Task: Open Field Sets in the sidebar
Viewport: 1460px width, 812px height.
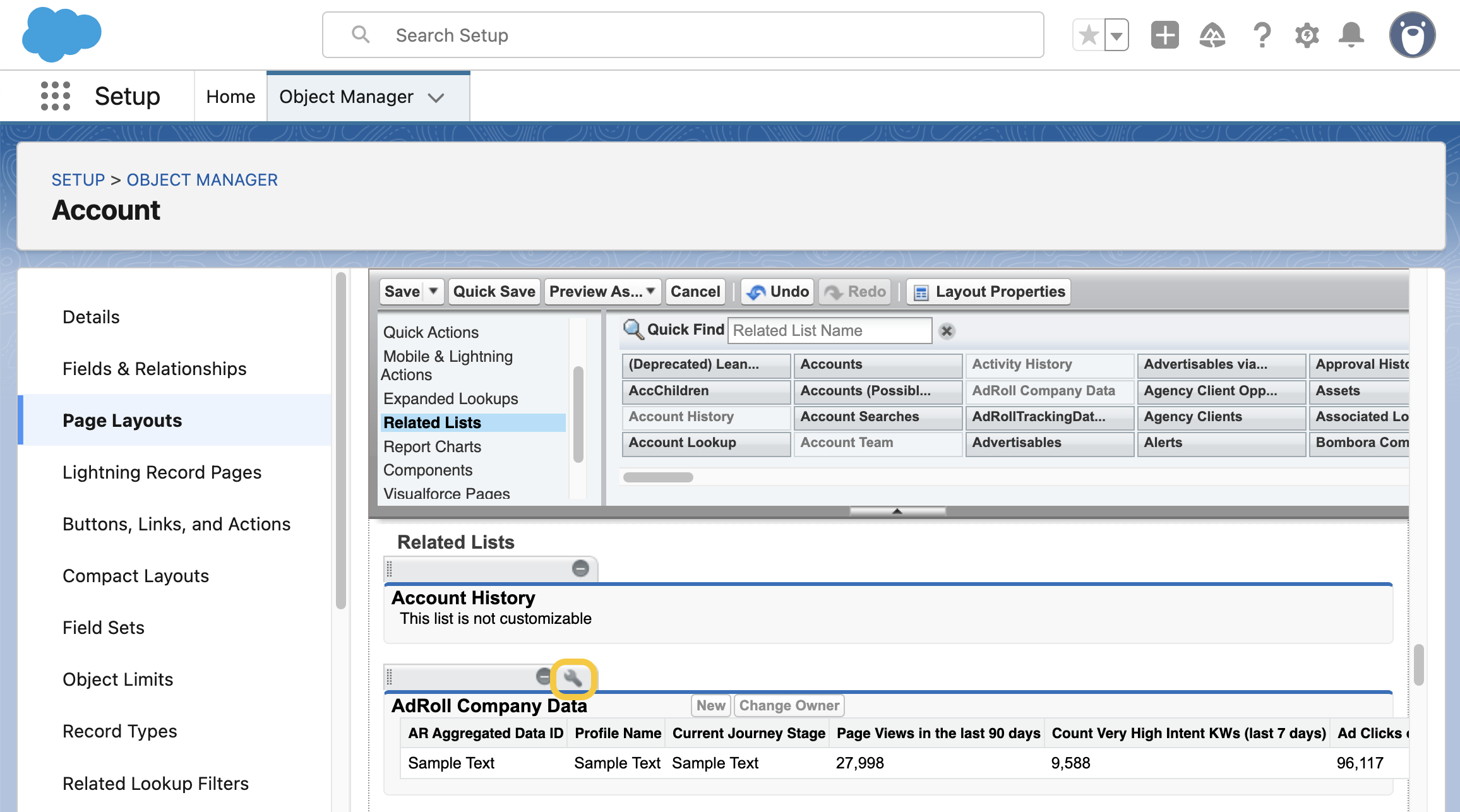Action: [x=174, y=628]
